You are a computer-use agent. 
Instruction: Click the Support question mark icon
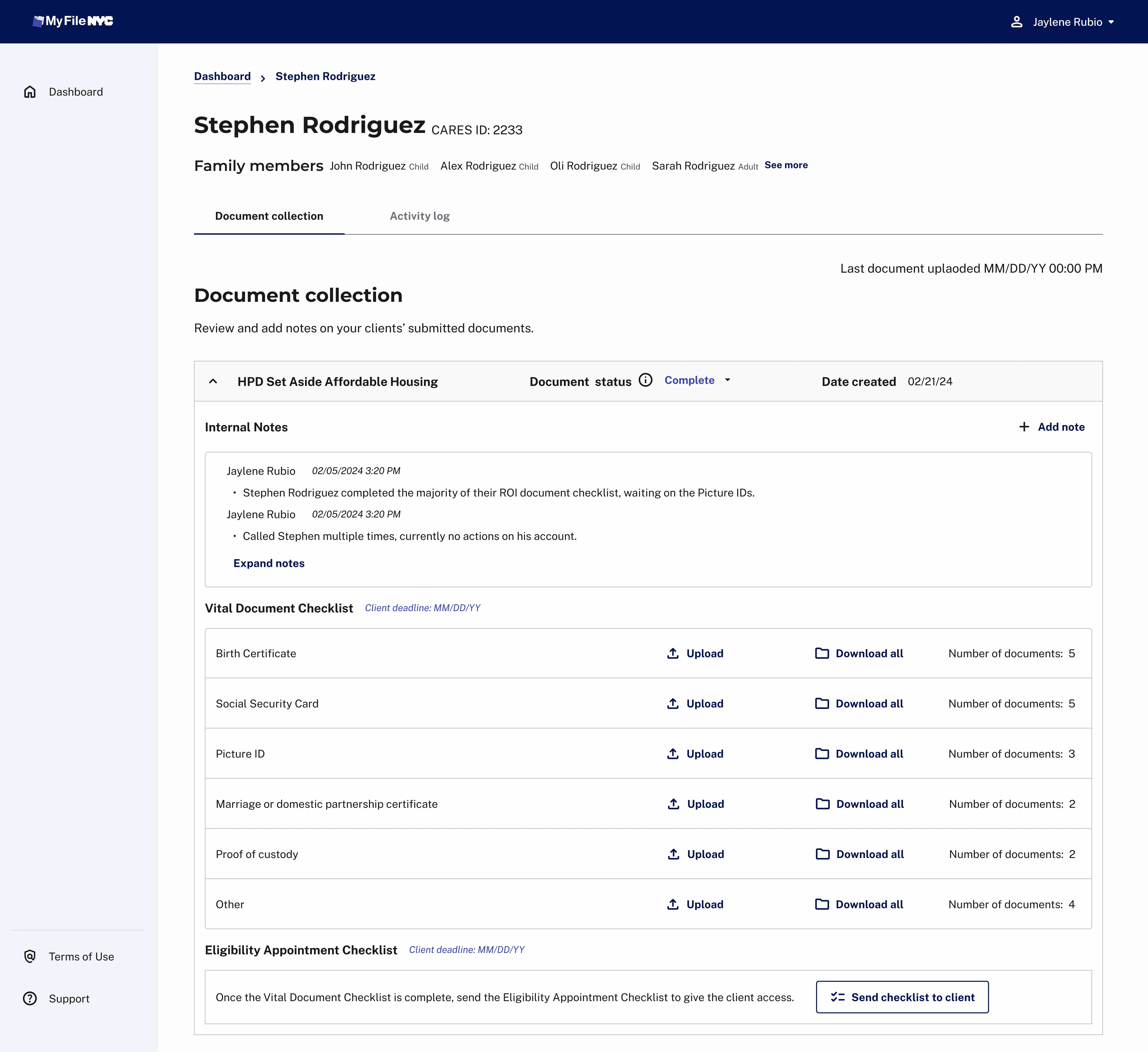click(30, 998)
